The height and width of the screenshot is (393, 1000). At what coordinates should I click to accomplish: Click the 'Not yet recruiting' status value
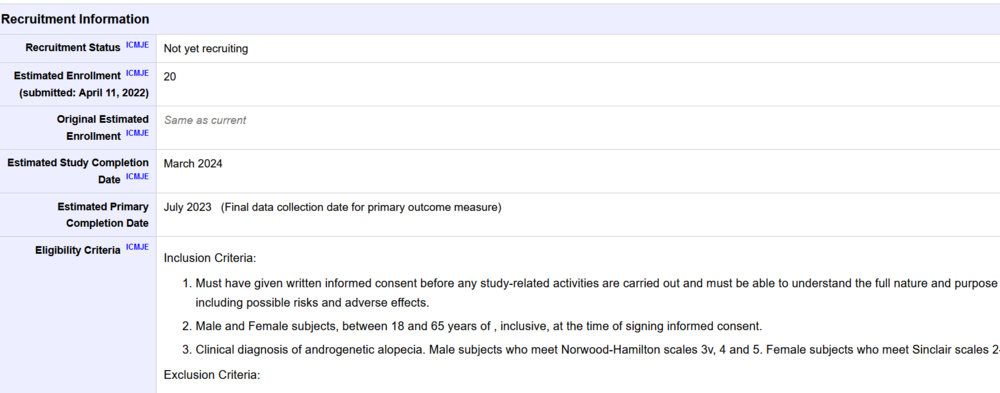coord(206,48)
